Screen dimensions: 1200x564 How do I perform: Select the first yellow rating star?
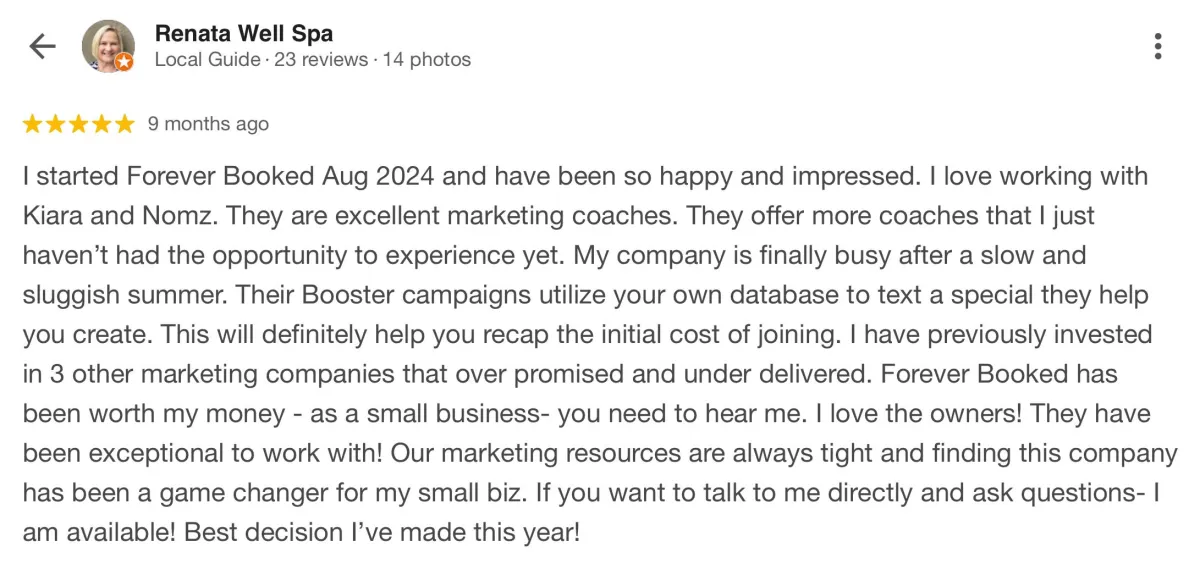pos(32,124)
